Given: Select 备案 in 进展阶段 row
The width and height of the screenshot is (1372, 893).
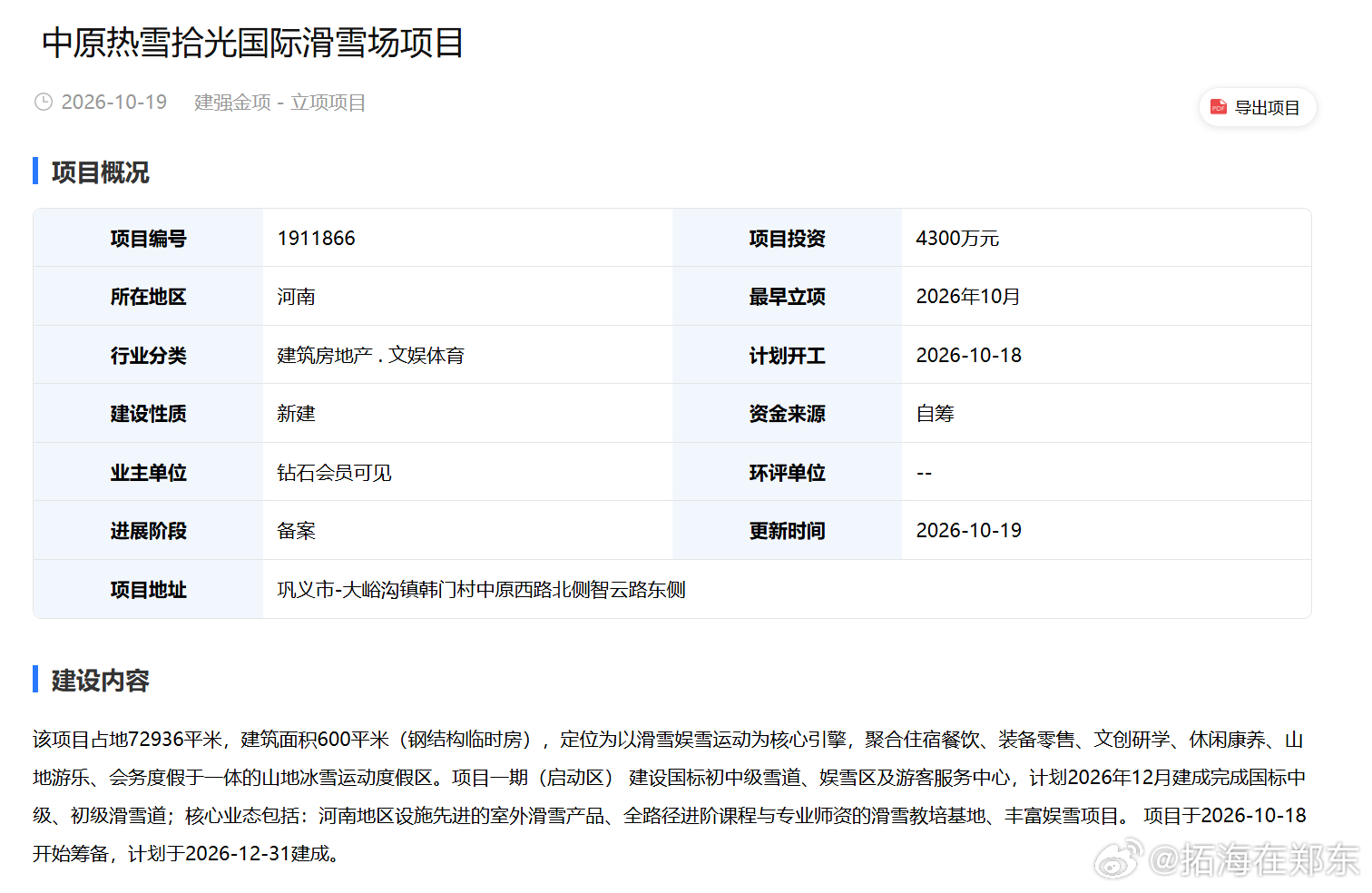Looking at the screenshot, I should click(x=296, y=531).
